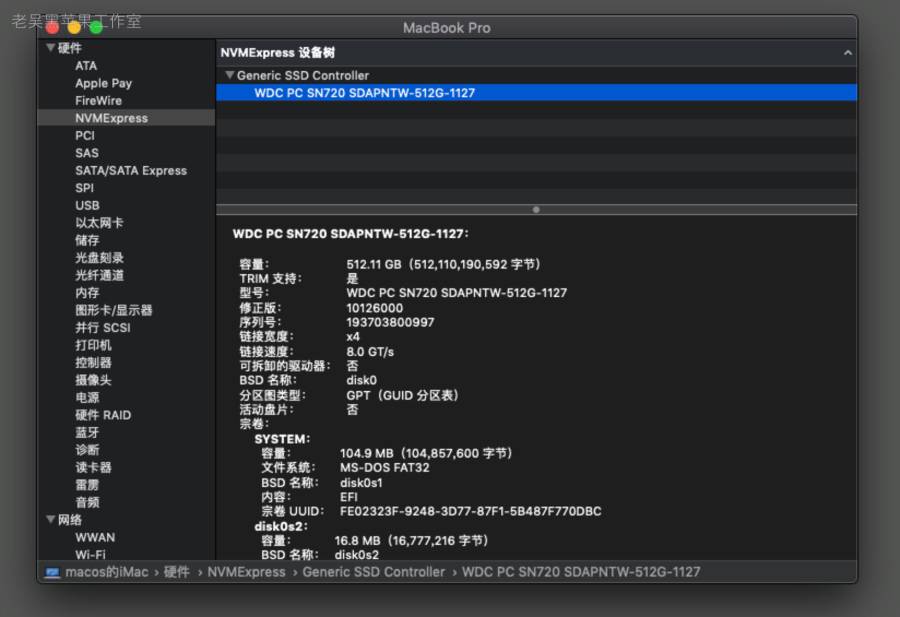900x617 pixels.
Task: Select SAS in the sidebar
Action: click(87, 153)
